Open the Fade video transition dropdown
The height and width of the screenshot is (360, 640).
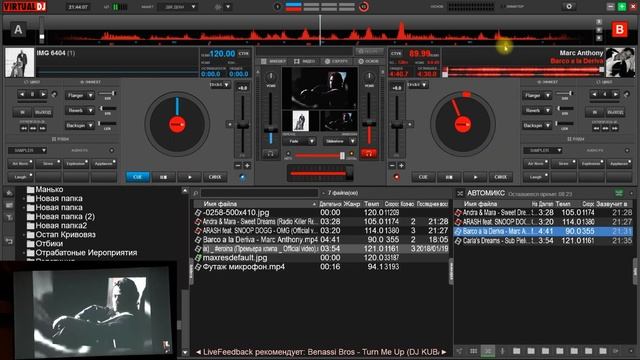300,141
